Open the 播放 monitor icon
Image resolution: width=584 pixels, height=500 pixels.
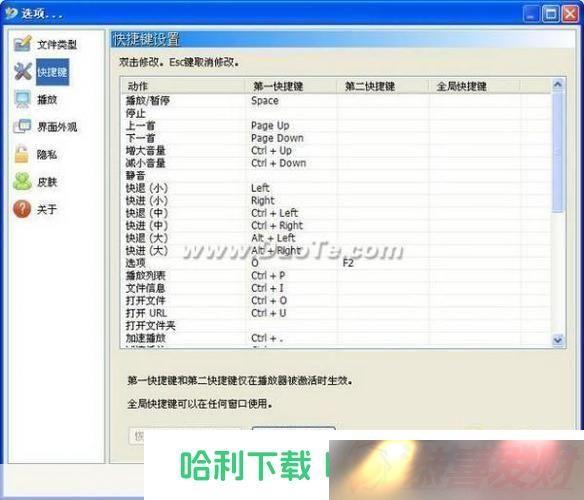pyautogui.click(x=22, y=99)
